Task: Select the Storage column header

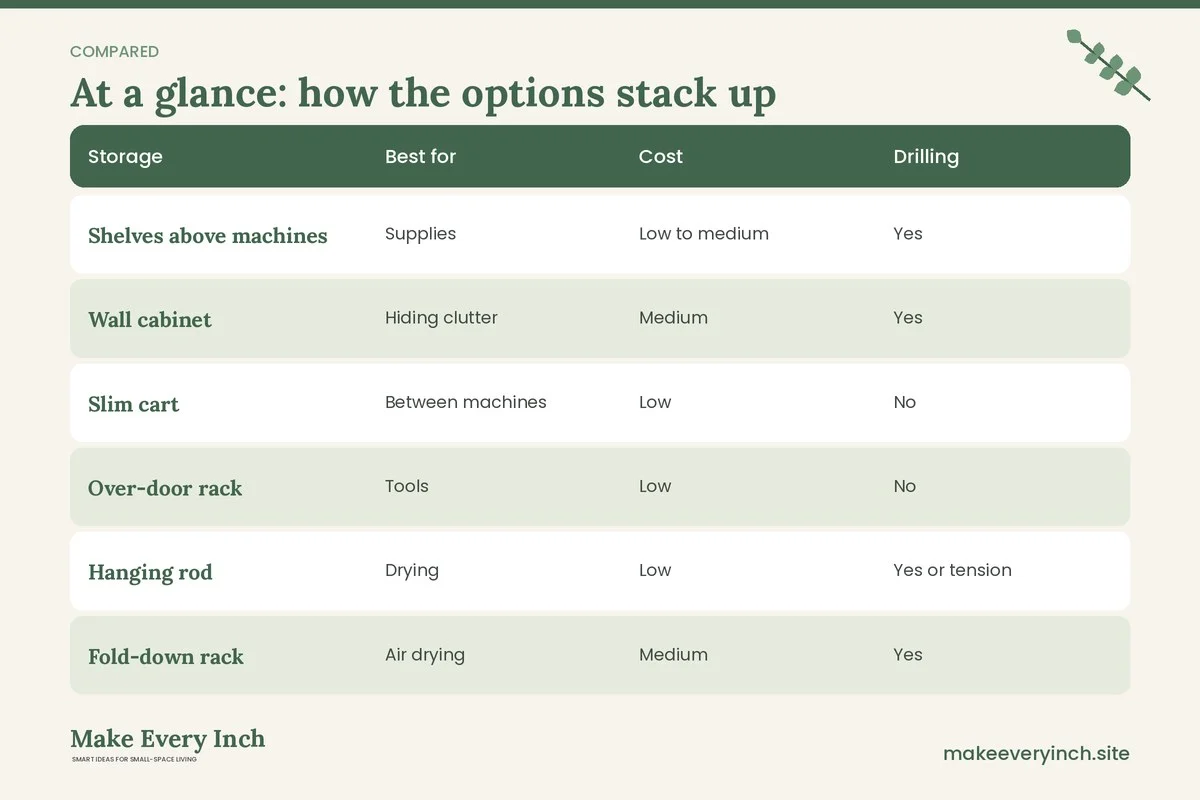Action: tap(125, 156)
